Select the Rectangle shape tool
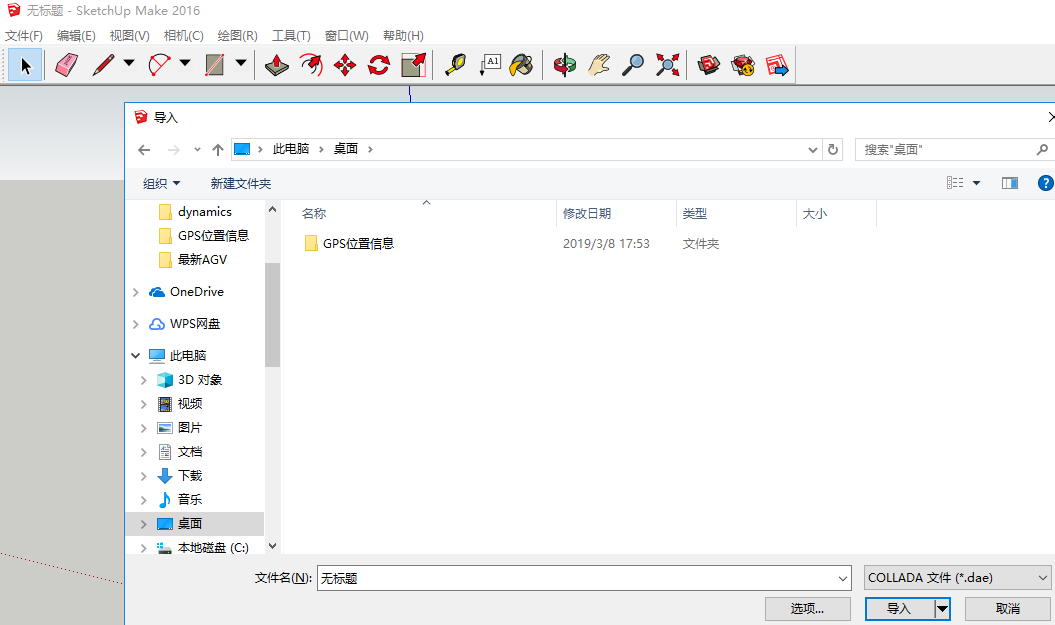Screen dimensions: 1055x625 pyautogui.click(x=215, y=65)
